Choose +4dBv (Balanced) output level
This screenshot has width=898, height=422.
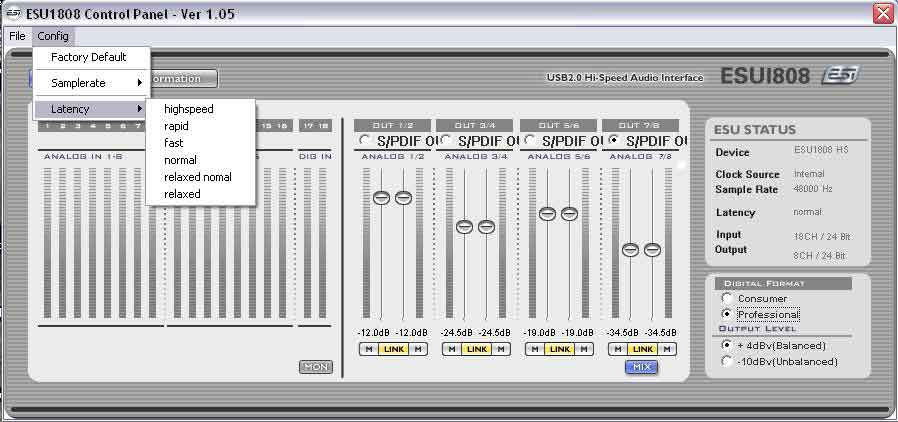[x=727, y=345]
